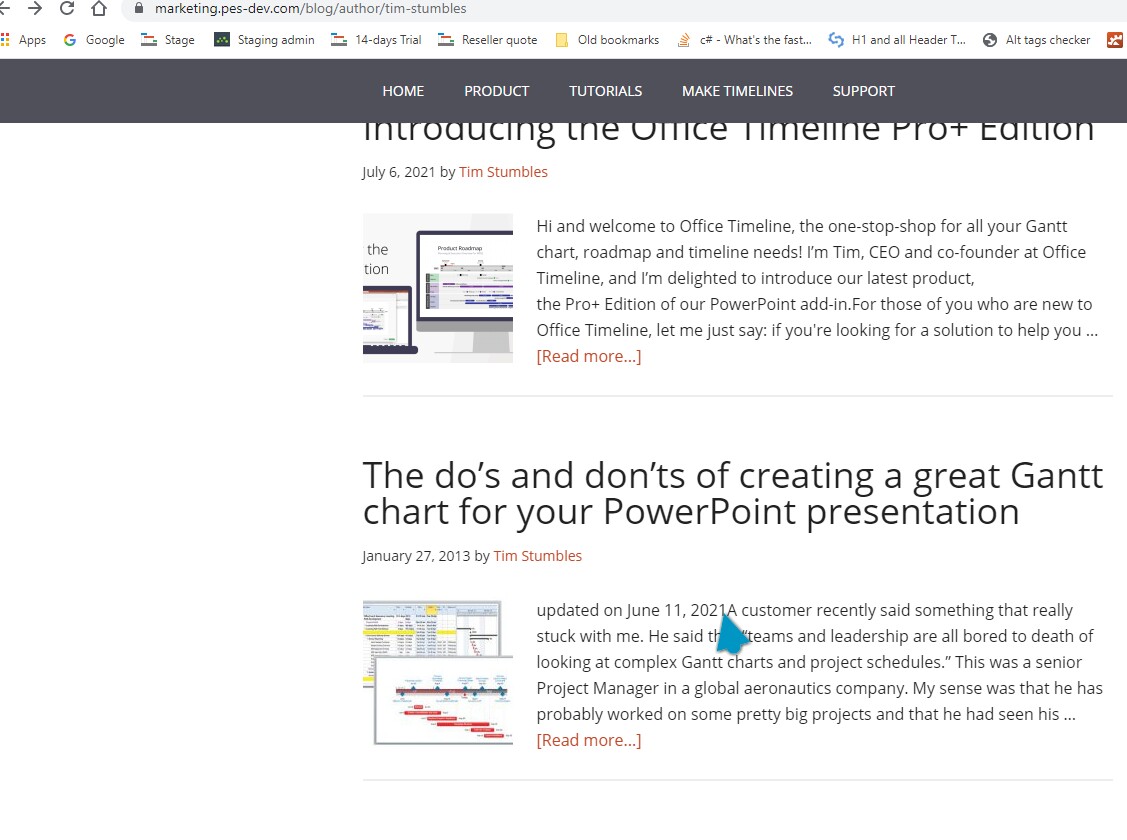Click the colored extension icon at bookmarks bar end
The width and height of the screenshot is (1127, 840).
(1115, 39)
